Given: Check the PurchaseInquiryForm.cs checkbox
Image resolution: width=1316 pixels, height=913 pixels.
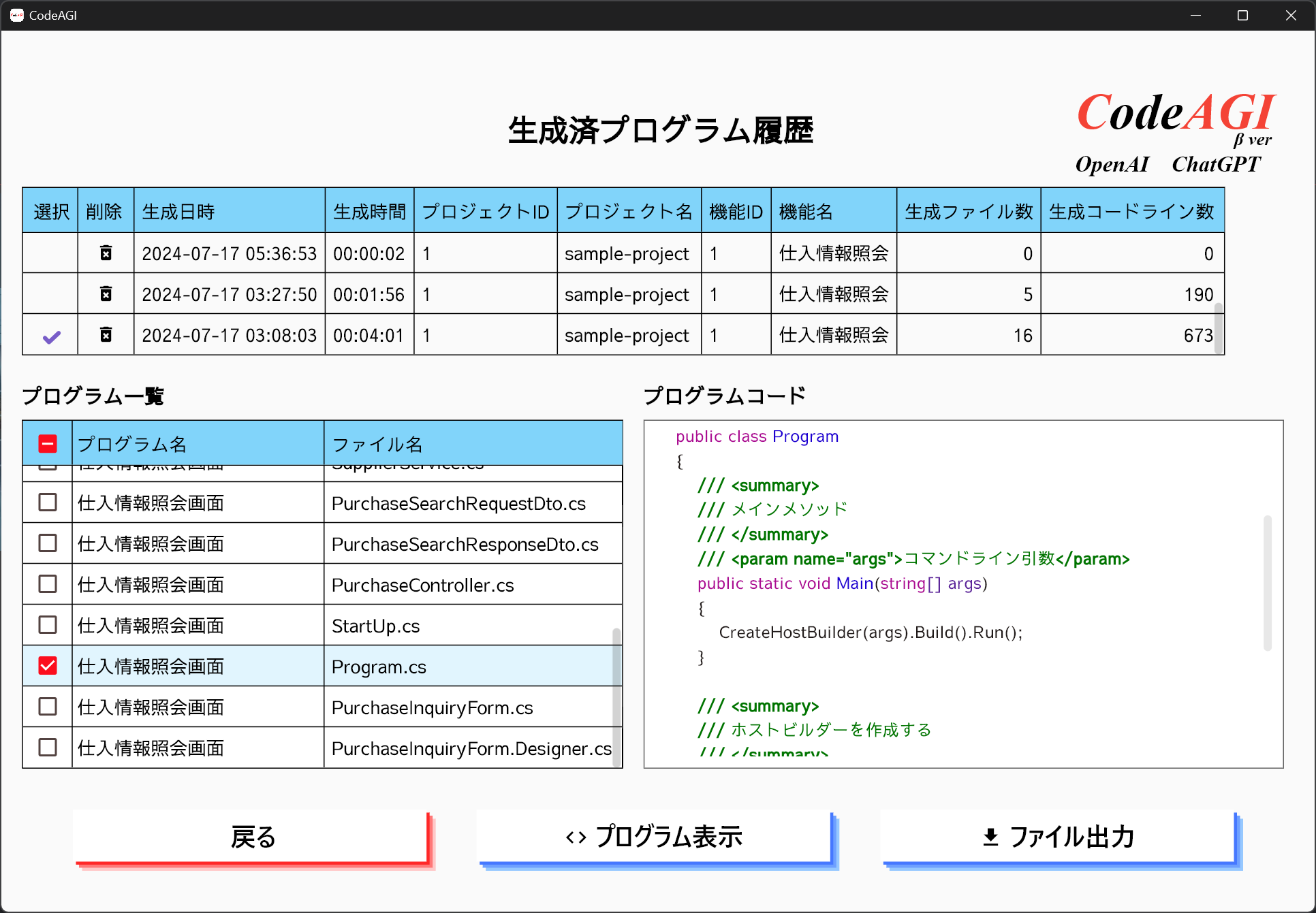Looking at the screenshot, I should point(48,707).
